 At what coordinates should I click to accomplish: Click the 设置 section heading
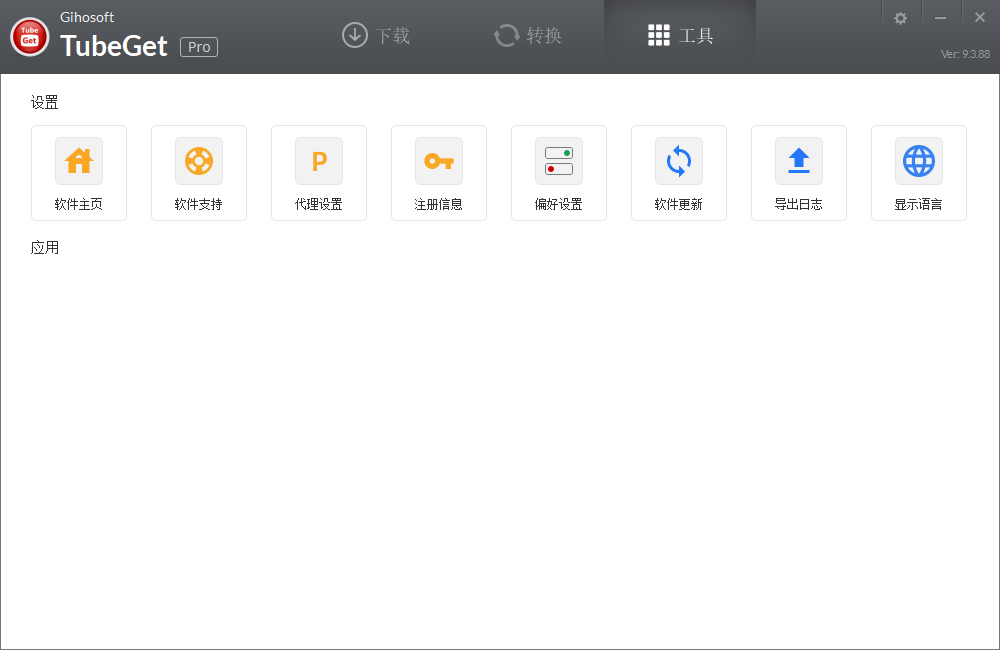(45, 102)
